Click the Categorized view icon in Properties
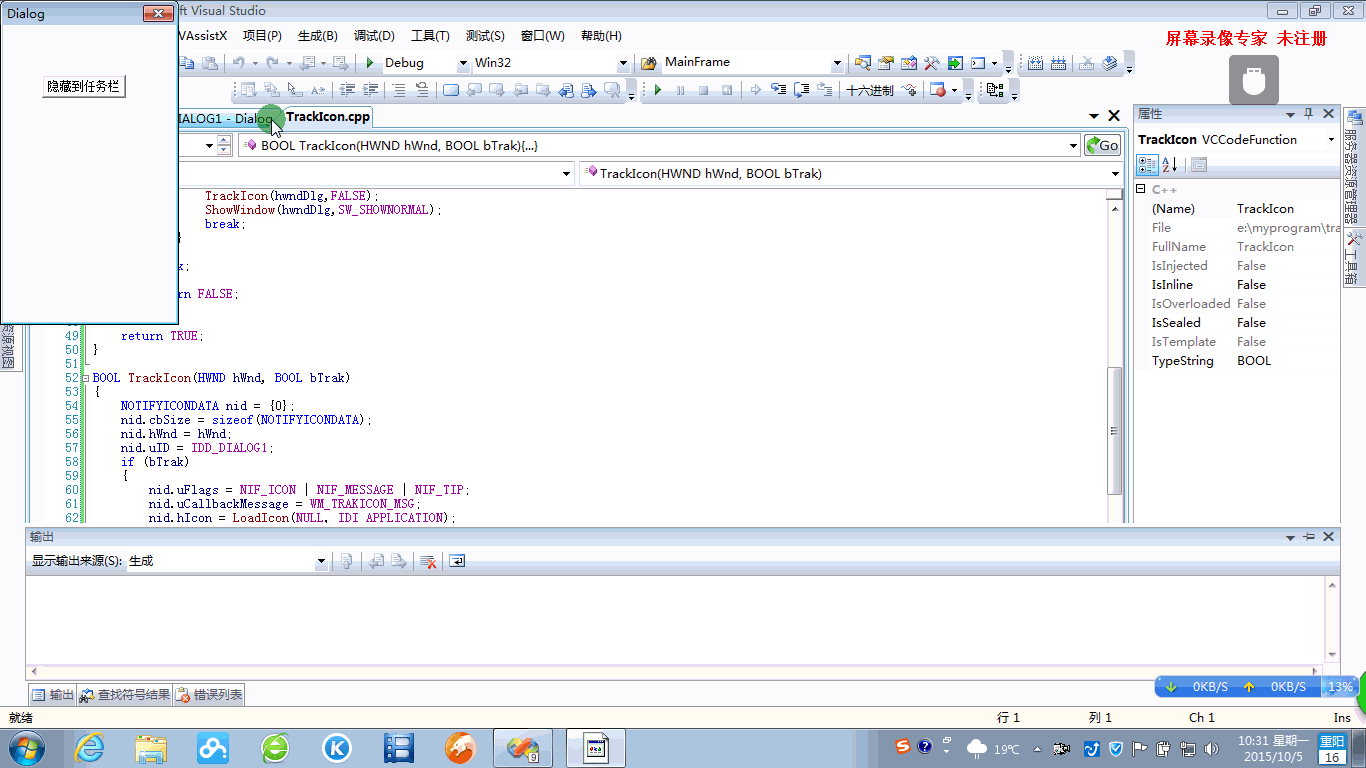The width and height of the screenshot is (1366, 768). pos(1148,165)
